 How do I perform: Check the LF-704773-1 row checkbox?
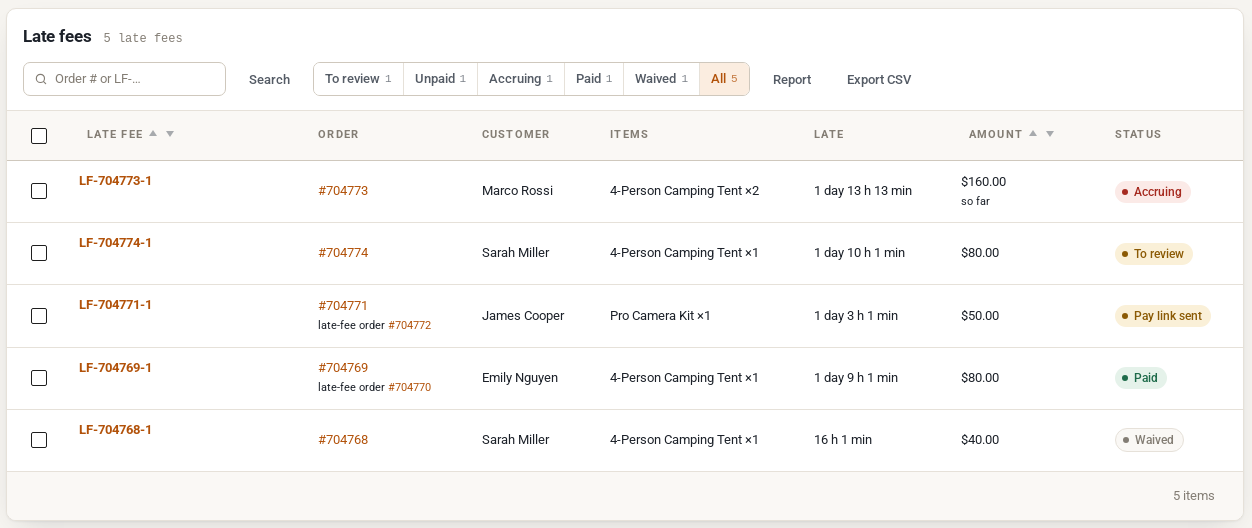click(39, 191)
